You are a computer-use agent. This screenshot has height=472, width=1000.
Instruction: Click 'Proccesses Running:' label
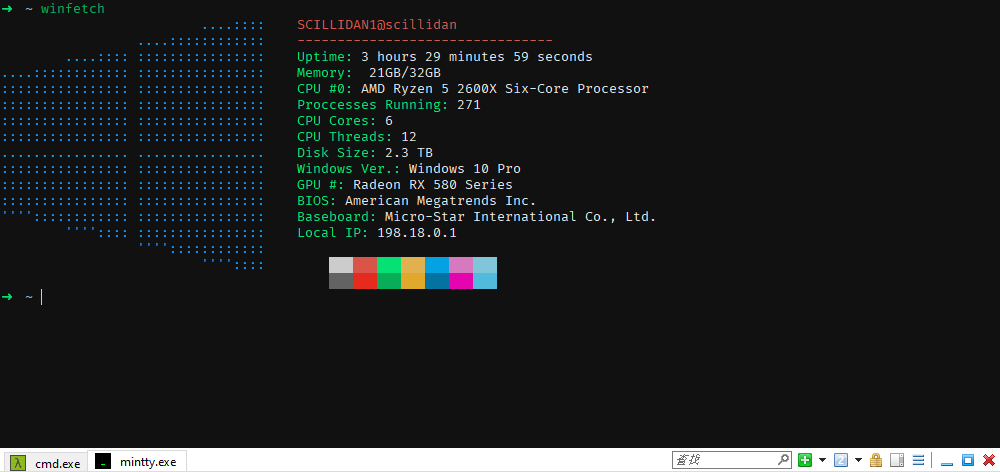pos(373,105)
